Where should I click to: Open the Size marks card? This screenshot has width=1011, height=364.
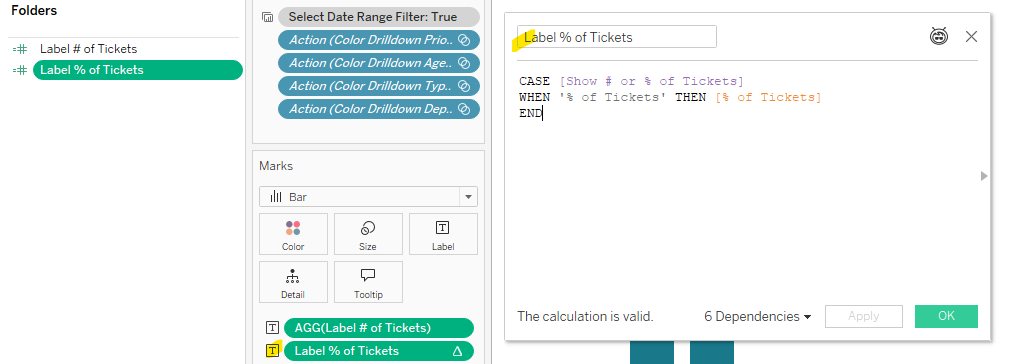pos(368,234)
